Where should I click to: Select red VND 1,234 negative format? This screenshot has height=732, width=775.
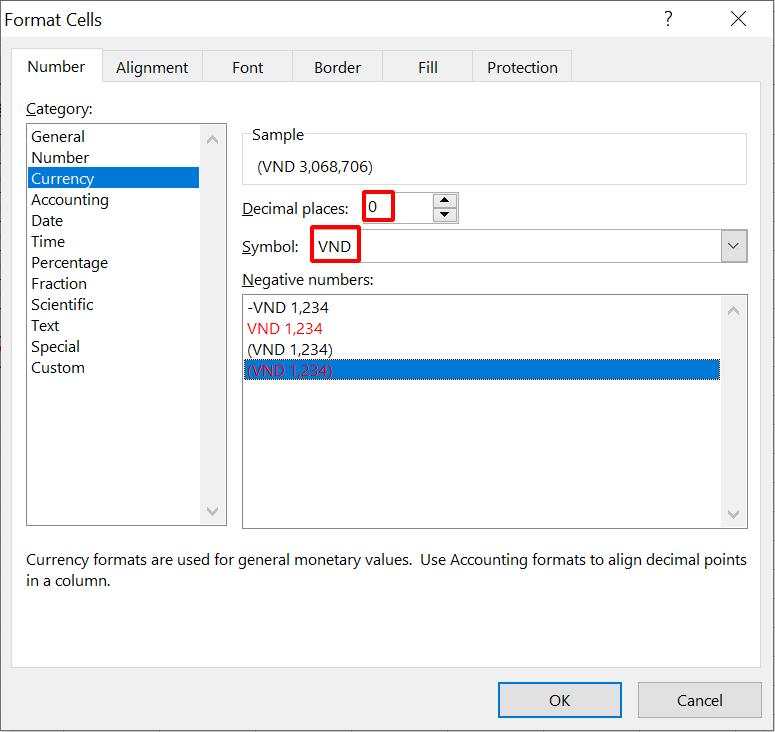(285, 328)
